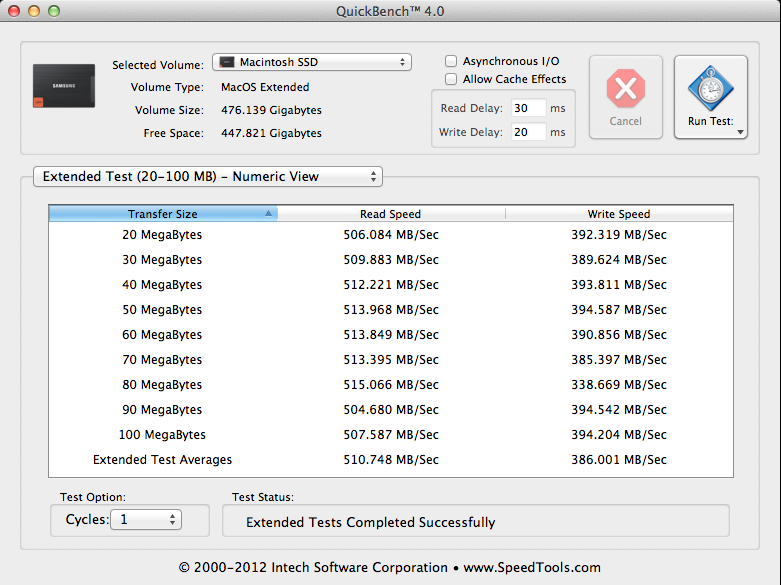The height and width of the screenshot is (585, 781).
Task: Click average read speed 510.748 MB/Sec
Action: point(391,459)
